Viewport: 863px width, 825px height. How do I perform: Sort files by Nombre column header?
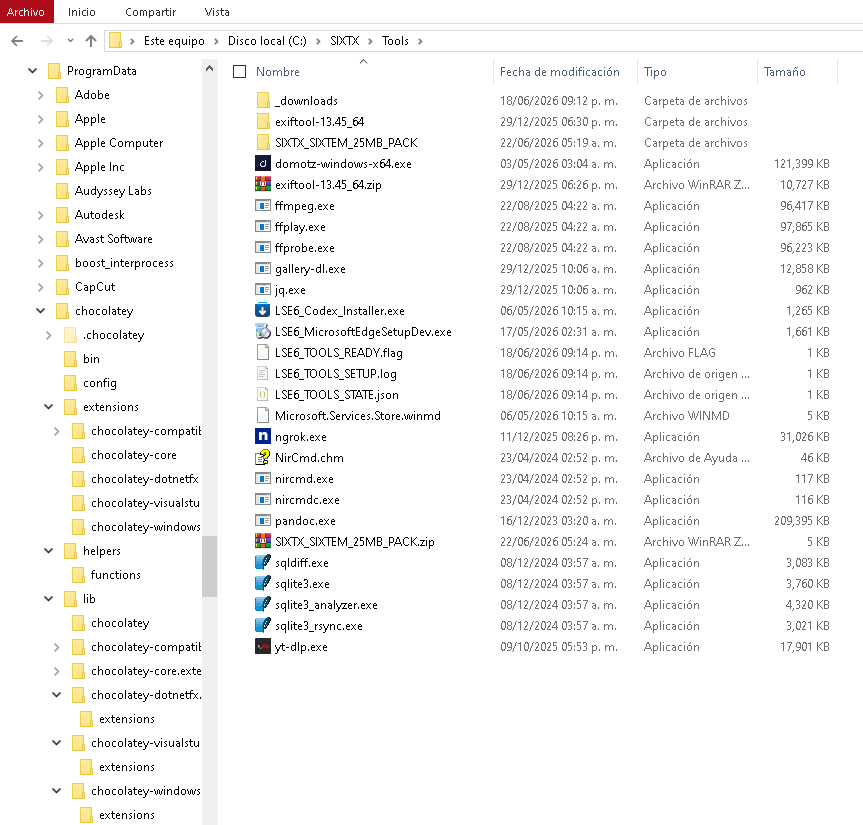[x=277, y=72]
